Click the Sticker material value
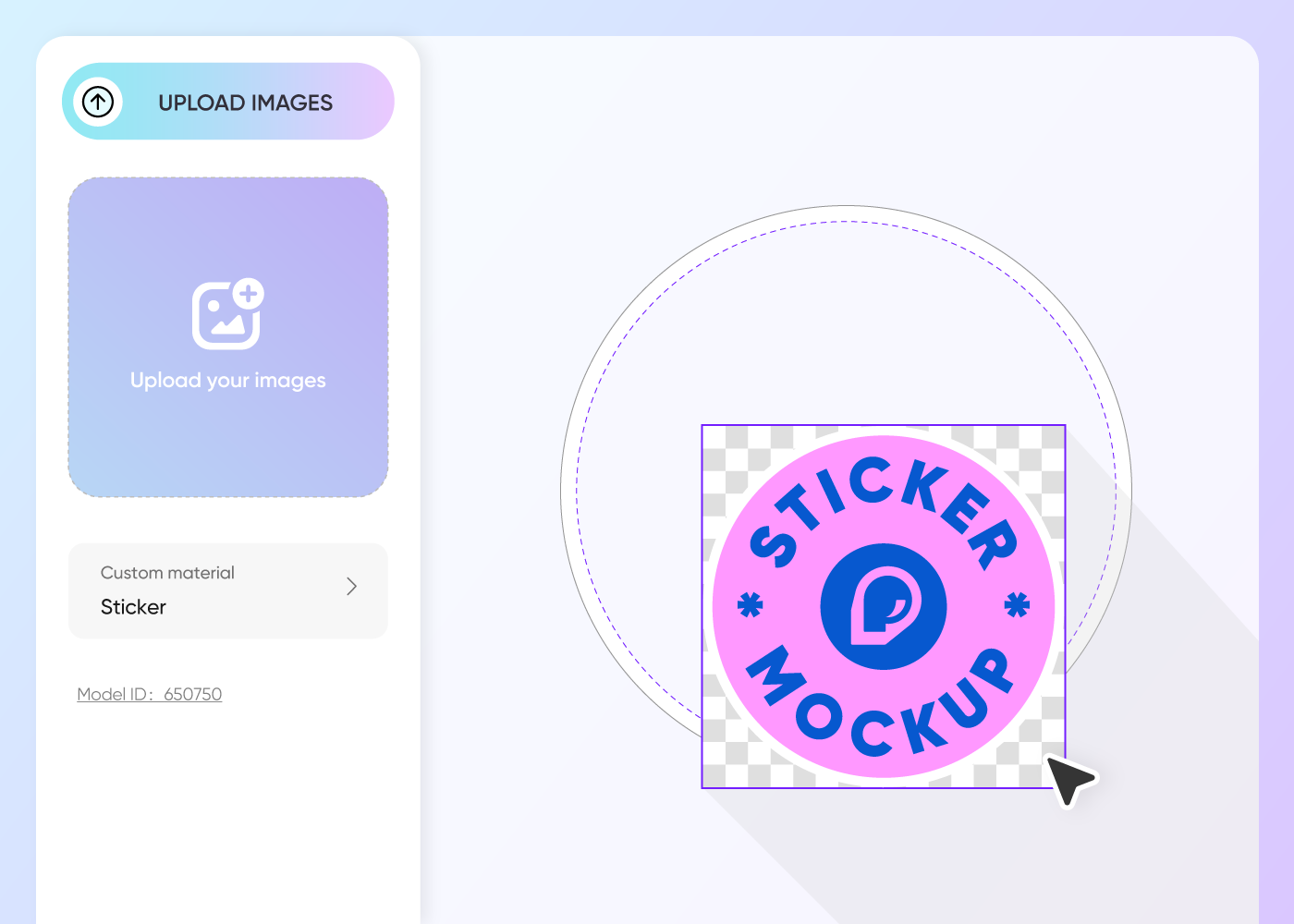This screenshot has height=924, width=1294. coord(133,607)
